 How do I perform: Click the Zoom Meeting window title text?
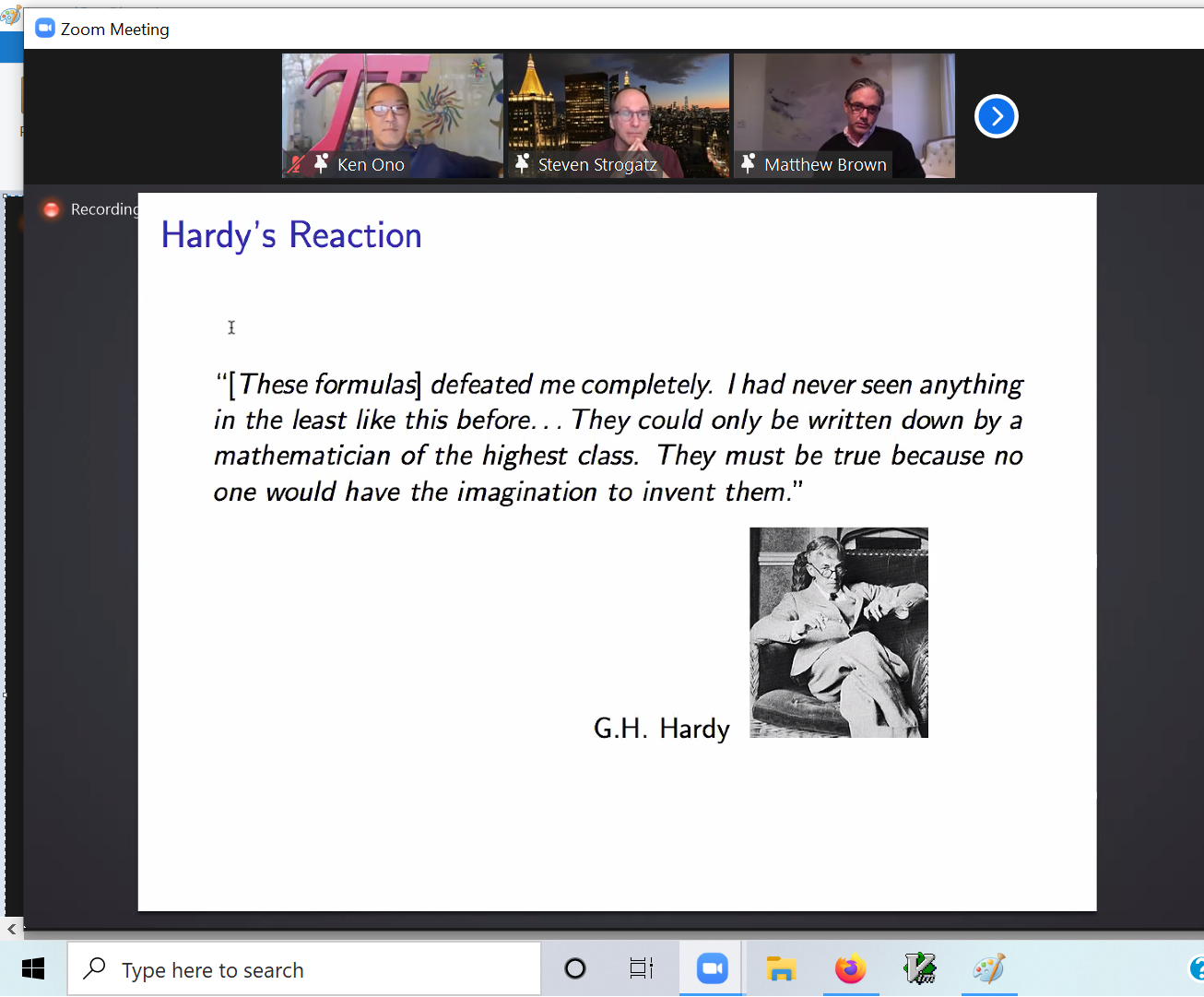click(115, 30)
